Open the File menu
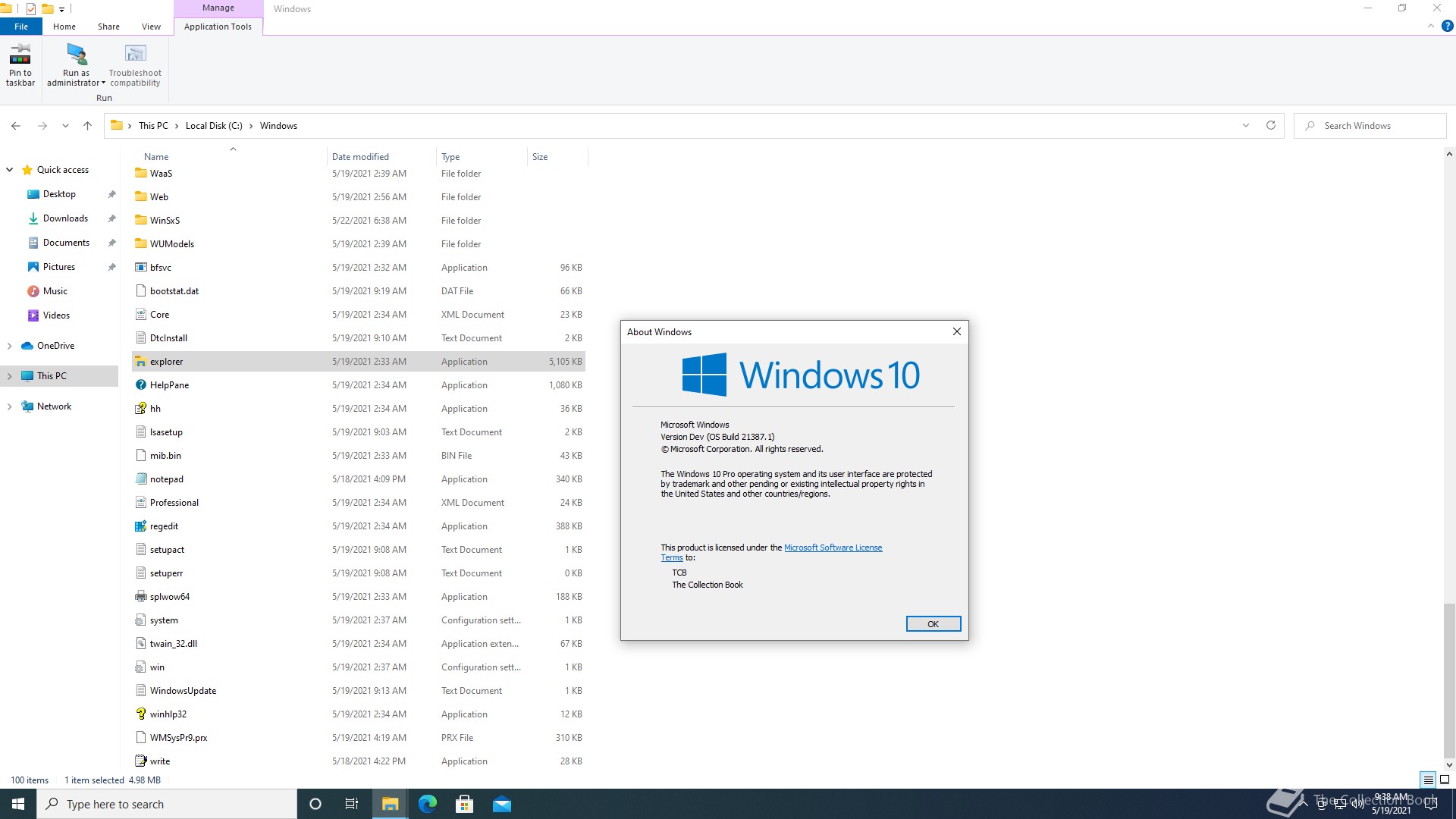The width and height of the screenshot is (1456, 819). [21, 27]
